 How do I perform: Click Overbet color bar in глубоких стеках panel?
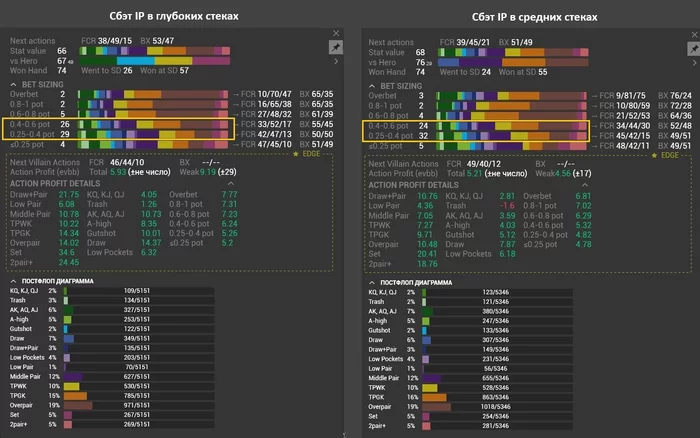pyautogui.click(x=153, y=94)
